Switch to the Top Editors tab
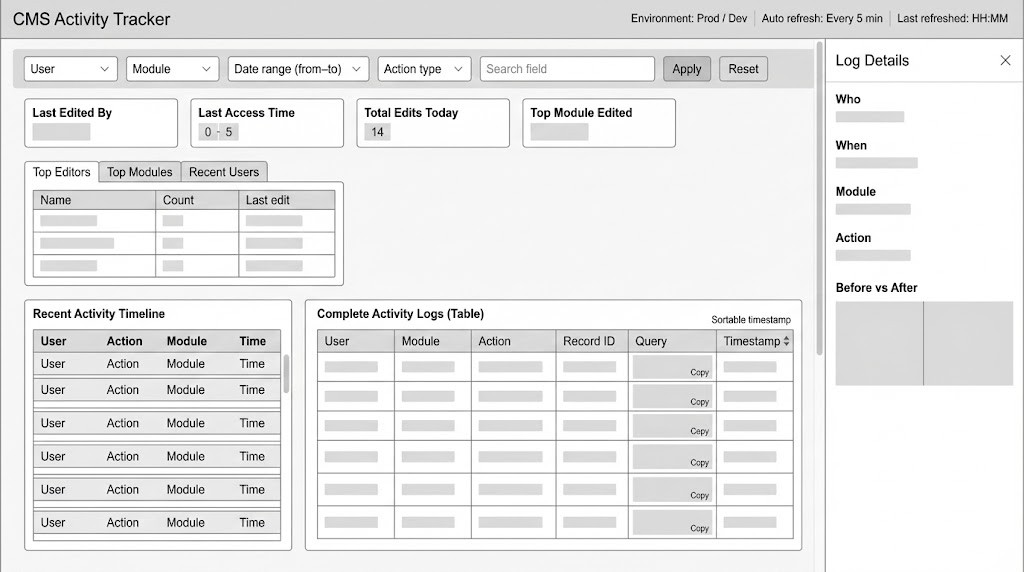This screenshot has height=572, width=1024. click(x=61, y=172)
